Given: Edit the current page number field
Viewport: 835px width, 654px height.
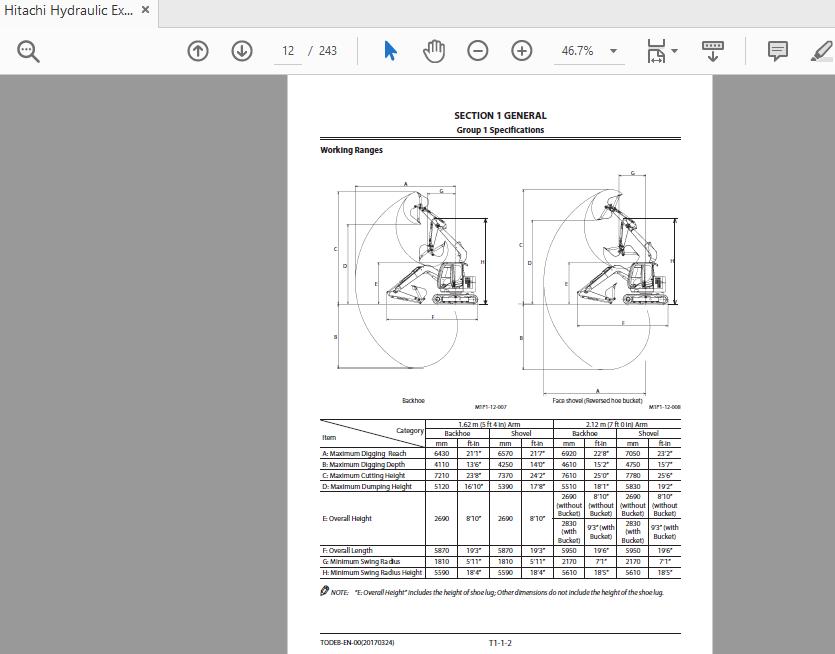Looking at the screenshot, I should [x=288, y=50].
